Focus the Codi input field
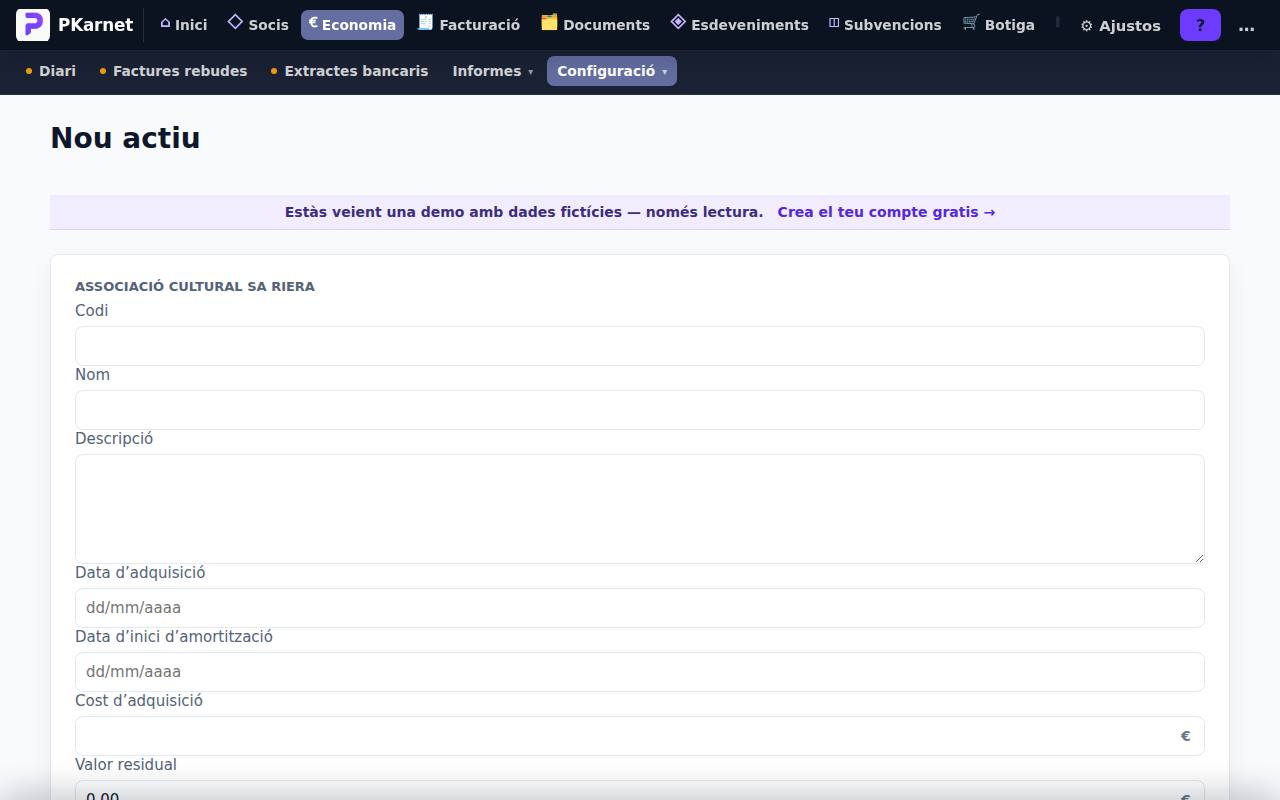Viewport: 1280px width, 800px height. click(x=640, y=346)
